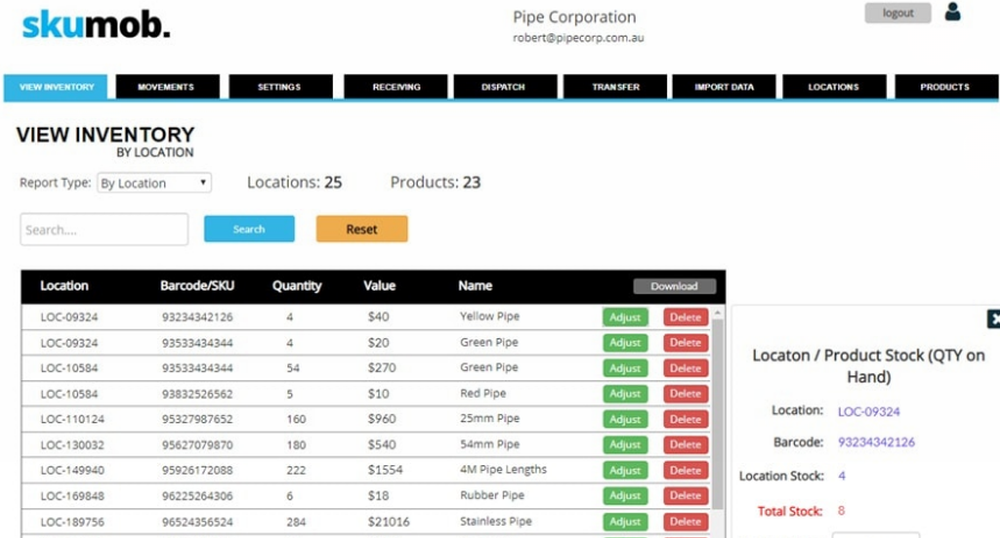Adjust the Red Pipe row

pyautogui.click(x=625, y=393)
